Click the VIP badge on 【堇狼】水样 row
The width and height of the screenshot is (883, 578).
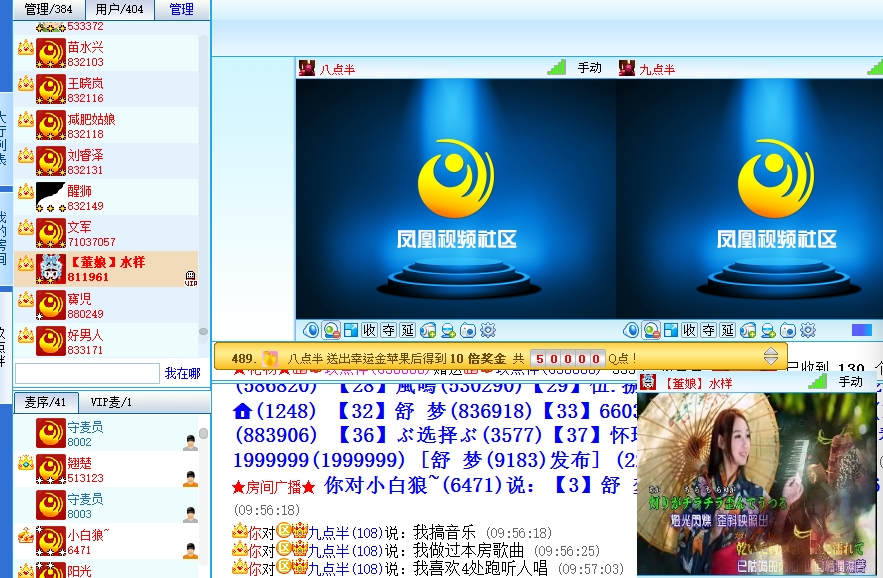(x=191, y=278)
